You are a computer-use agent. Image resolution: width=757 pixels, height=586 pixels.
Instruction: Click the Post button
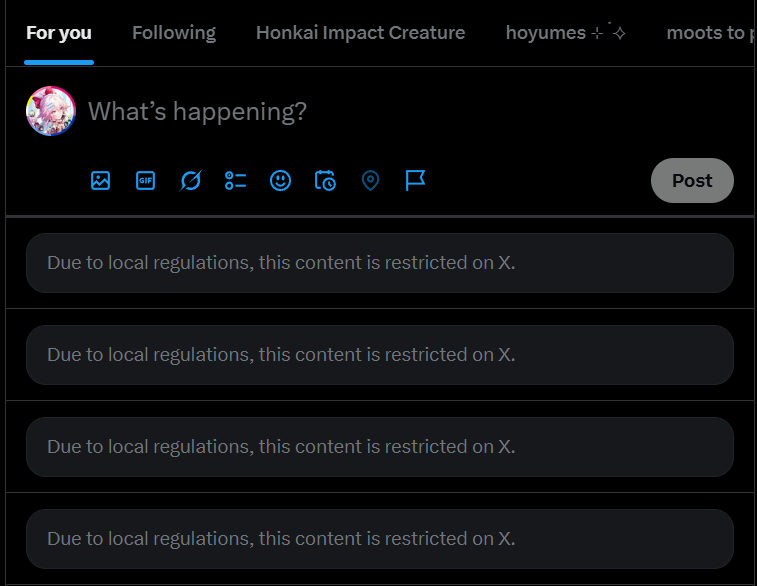point(692,181)
